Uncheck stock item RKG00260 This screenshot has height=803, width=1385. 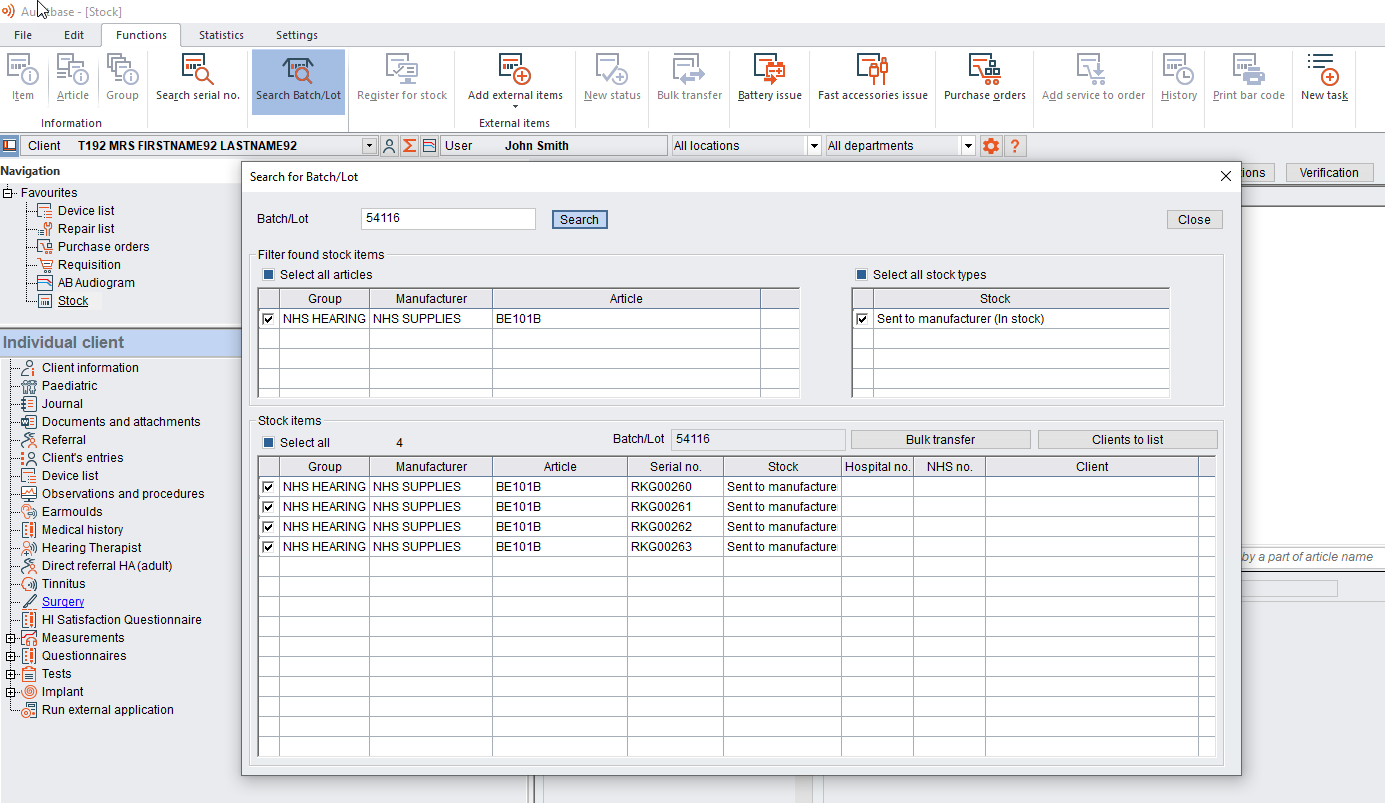267,487
